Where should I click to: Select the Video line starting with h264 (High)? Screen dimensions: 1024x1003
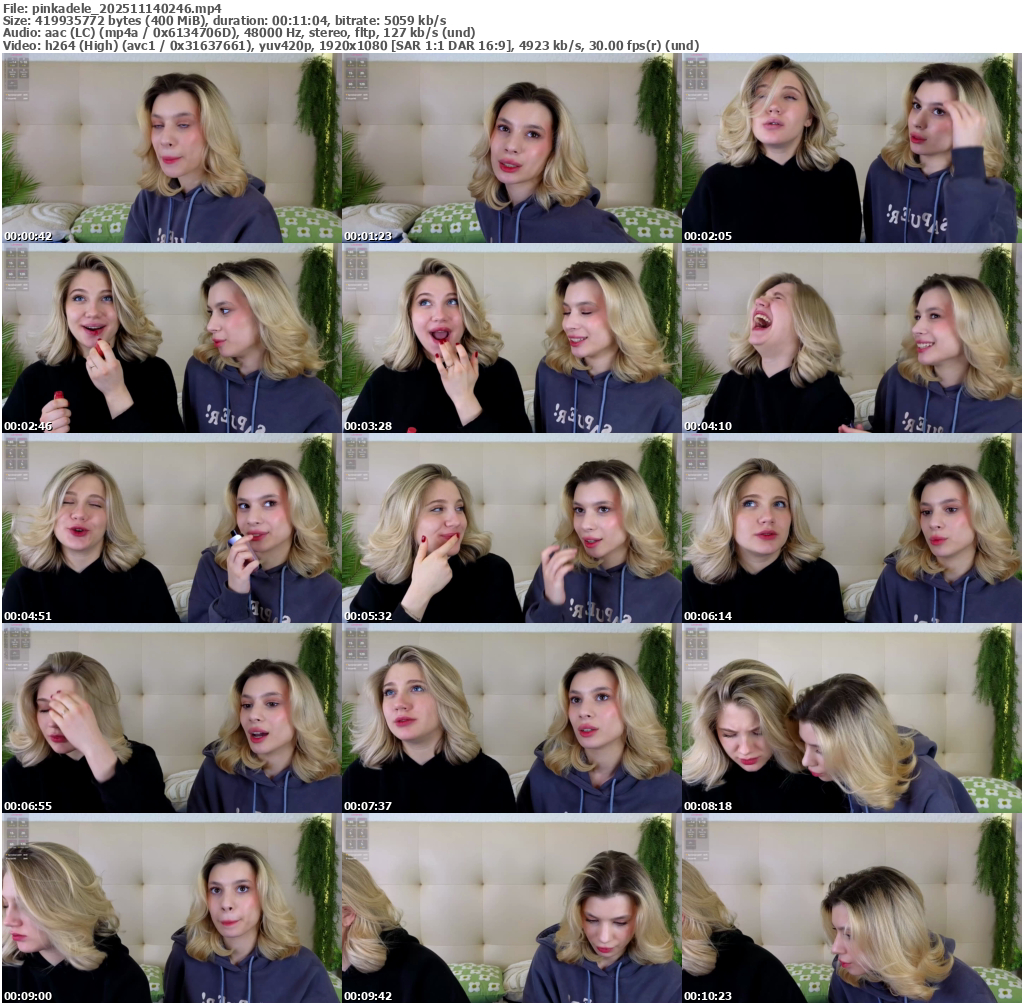[x=351, y=45]
